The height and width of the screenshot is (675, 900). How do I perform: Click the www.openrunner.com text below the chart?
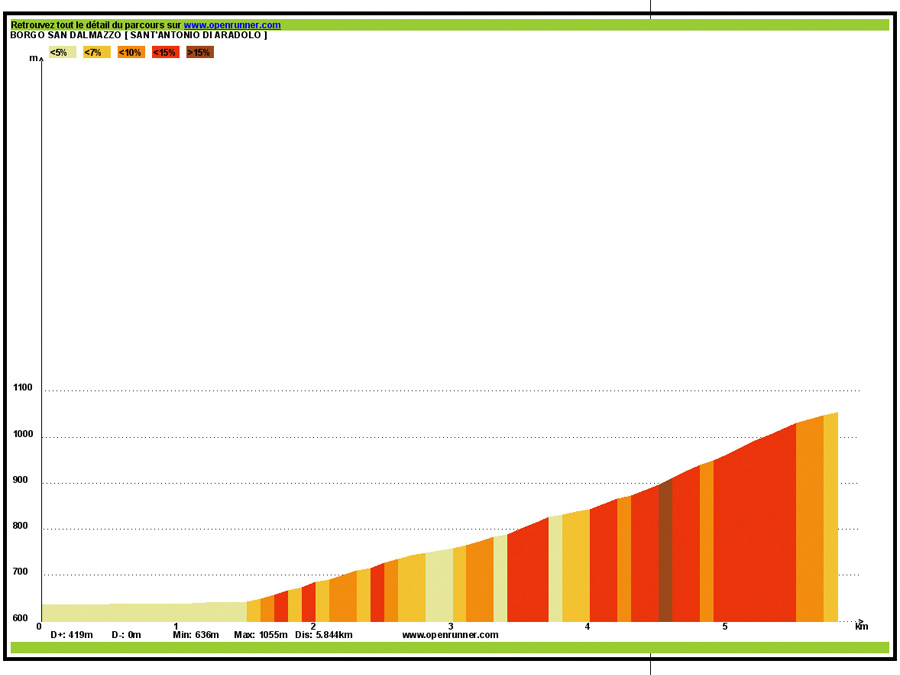pyautogui.click(x=450, y=635)
